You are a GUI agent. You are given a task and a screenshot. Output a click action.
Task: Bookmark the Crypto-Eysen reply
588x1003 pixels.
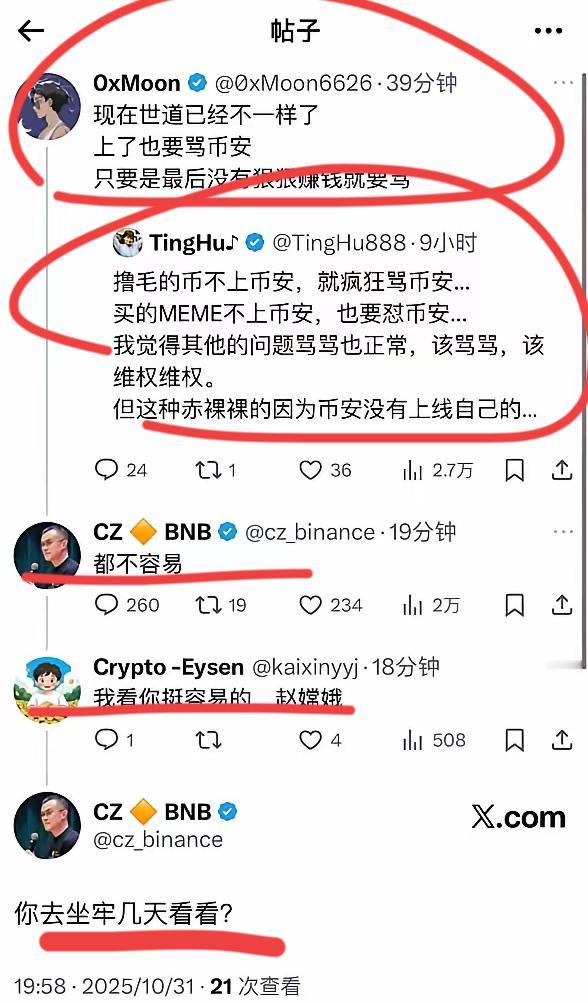[514, 740]
